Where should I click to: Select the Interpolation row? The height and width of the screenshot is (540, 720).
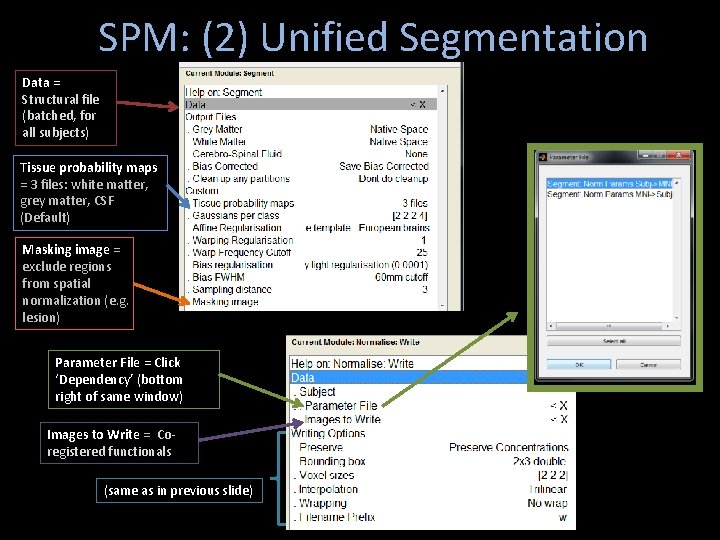[431, 489]
